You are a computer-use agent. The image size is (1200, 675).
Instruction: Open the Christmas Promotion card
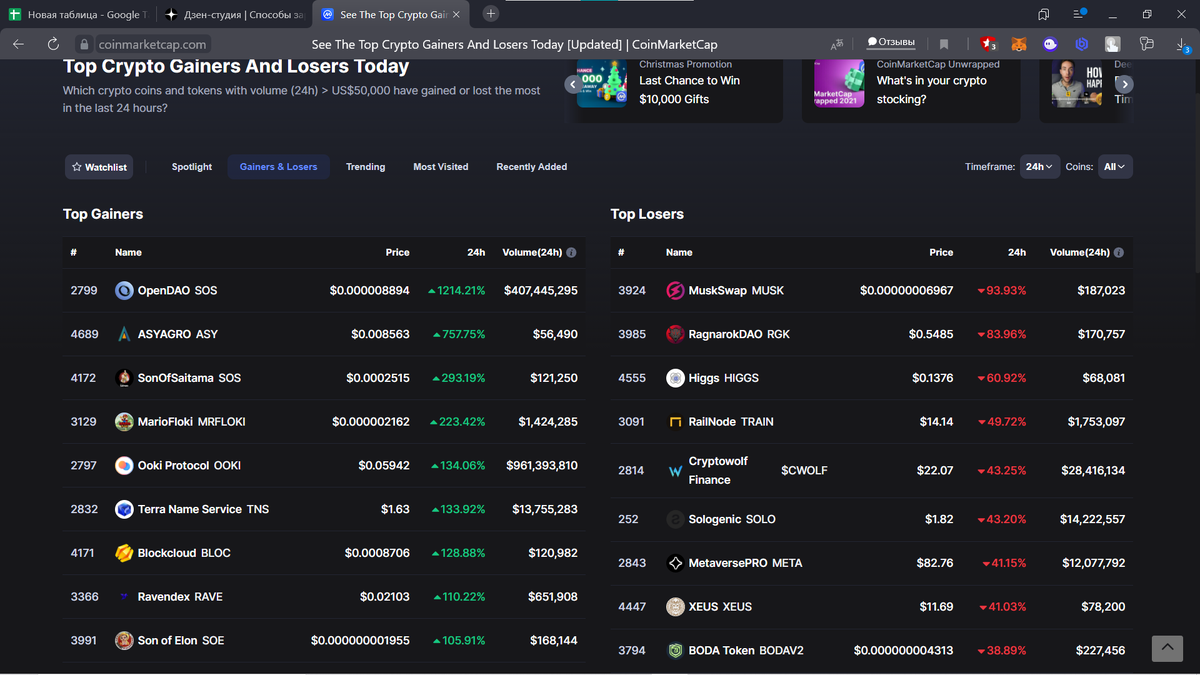[x=676, y=90]
